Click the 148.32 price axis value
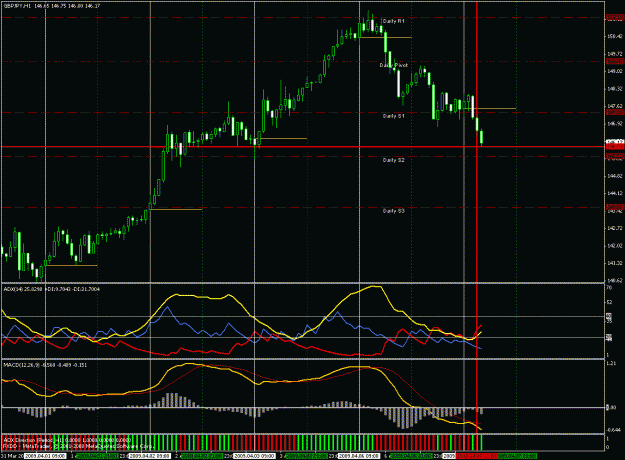Screen dimensions: 625x460 615,89
